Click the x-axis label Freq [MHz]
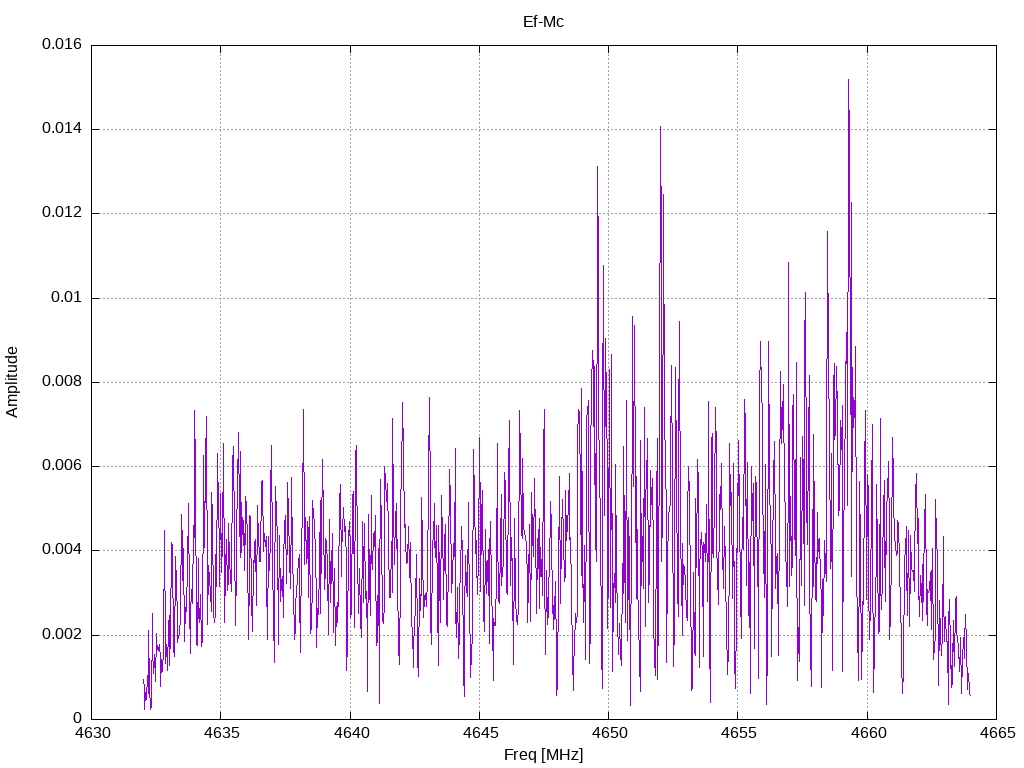Screen dimensions: 1024x768 point(543,754)
